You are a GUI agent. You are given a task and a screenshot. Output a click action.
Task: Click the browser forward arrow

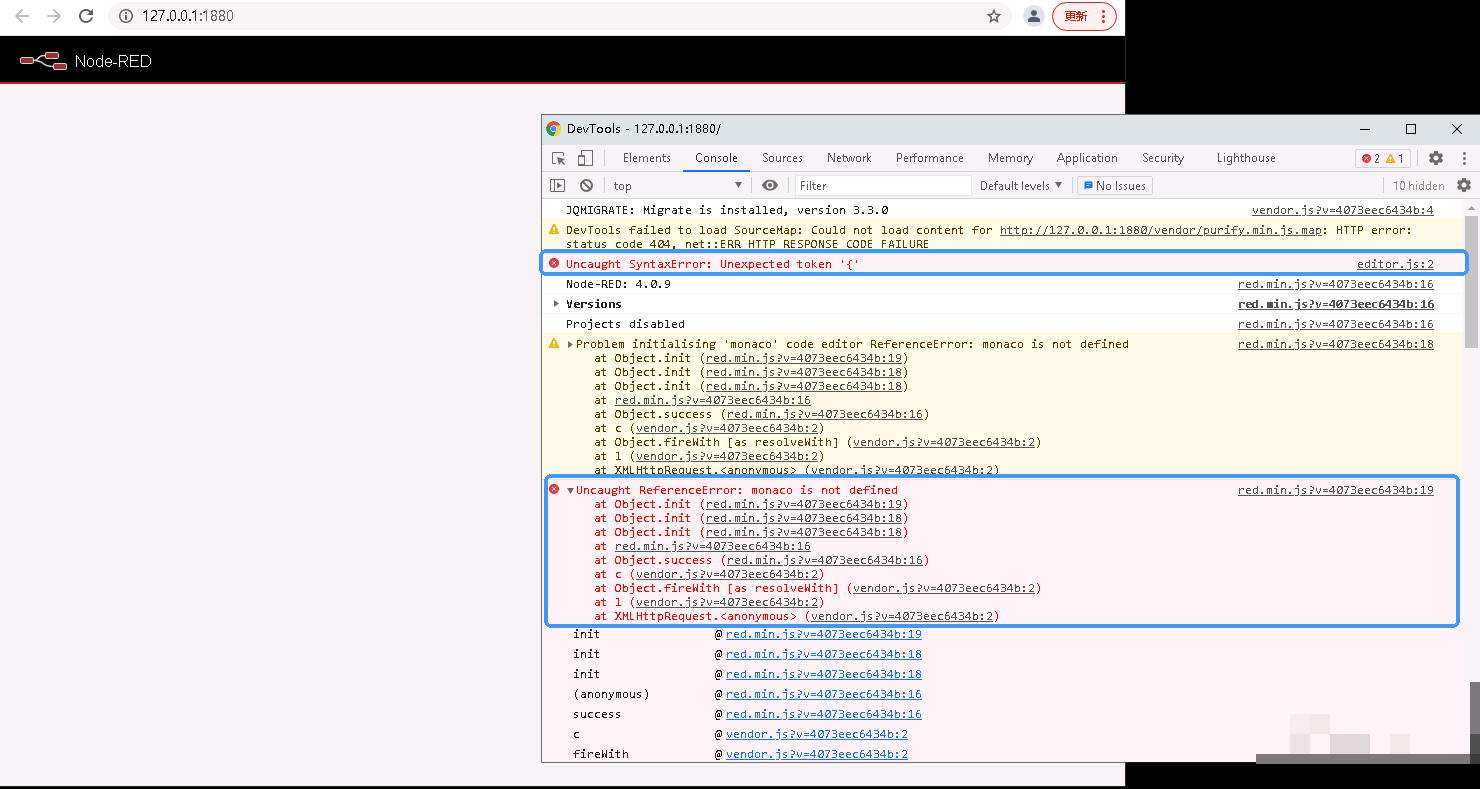tap(54, 16)
